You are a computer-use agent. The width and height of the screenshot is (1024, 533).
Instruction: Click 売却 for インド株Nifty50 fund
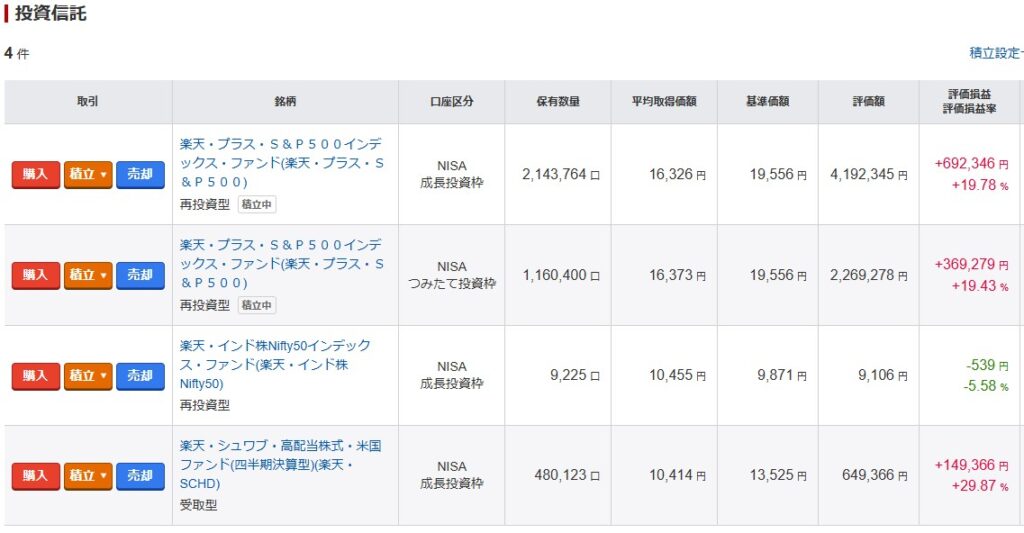(x=140, y=376)
